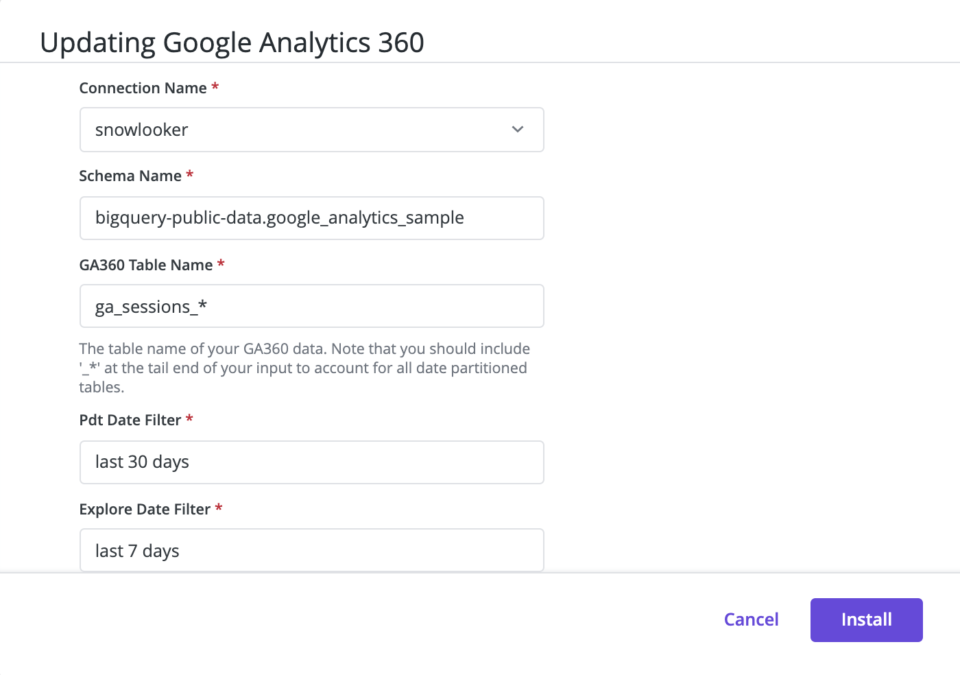This screenshot has width=960, height=675.
Task: Click the ga_sessions_* table name field
Action: [x=312, y=306]
